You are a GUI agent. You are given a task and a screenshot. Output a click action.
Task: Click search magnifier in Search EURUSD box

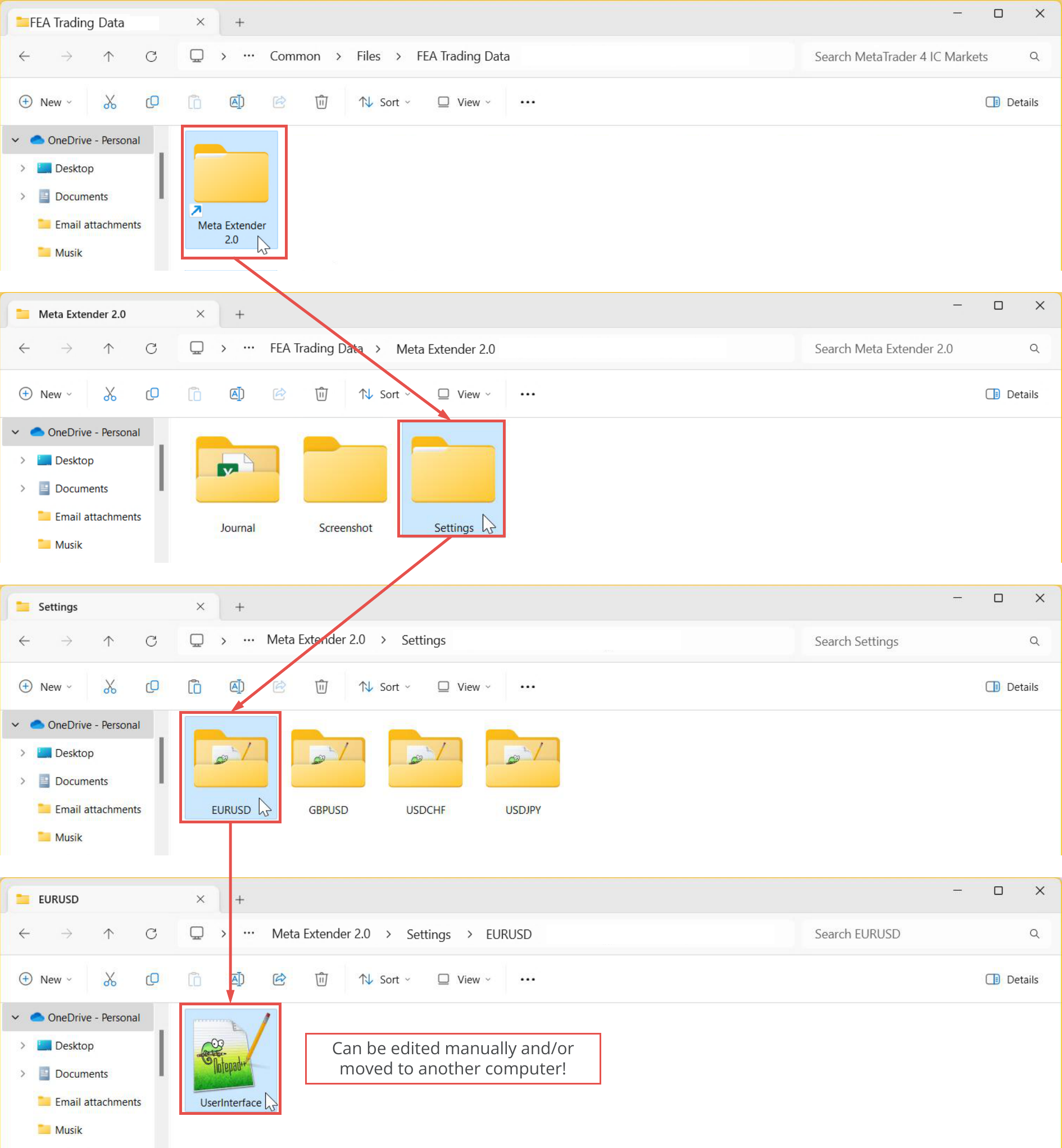point(1034,934)
